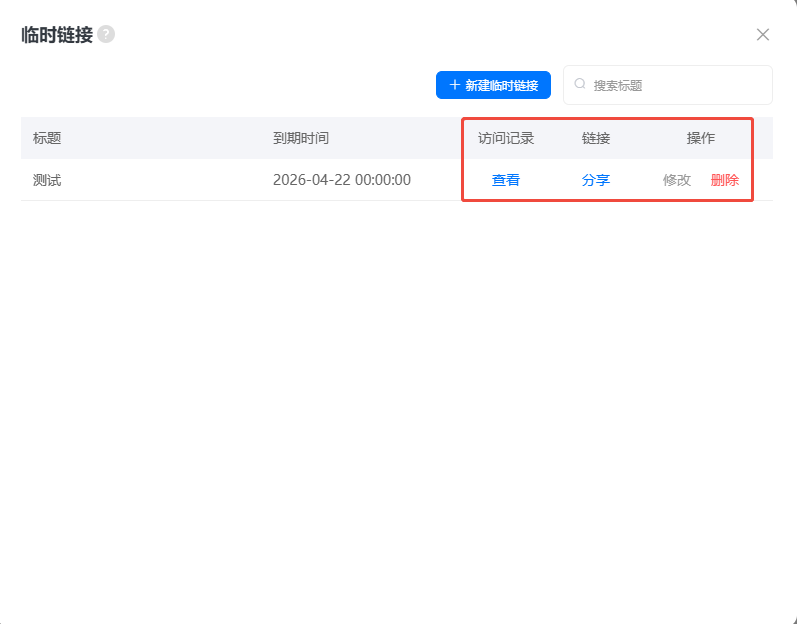The height and width of the screenshot is (624, 797).
Task: Click the 到期时间 column header
Action: point(301,138)
